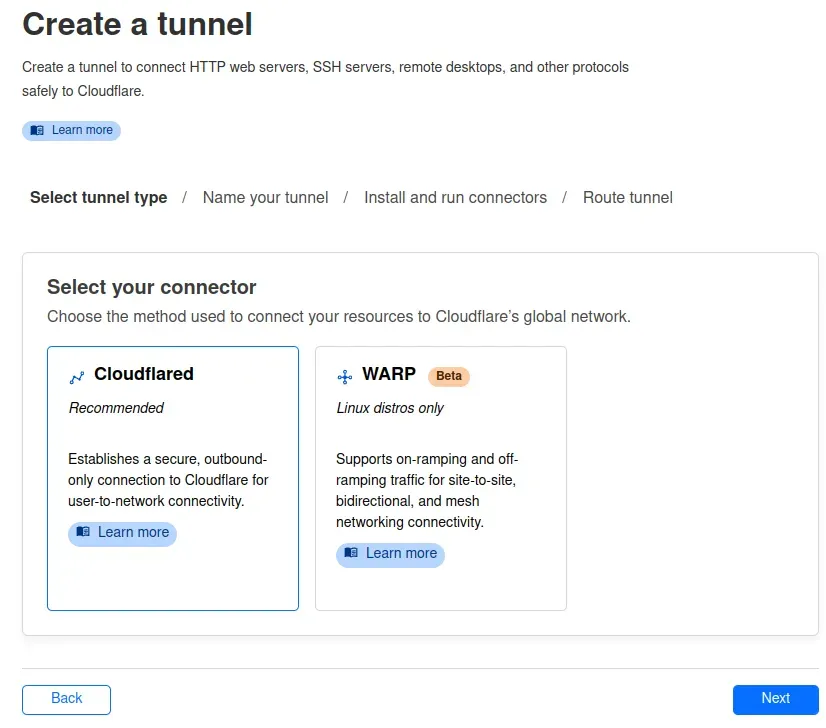Go to the 'Select tunnel type' step

tap(98, 197)
